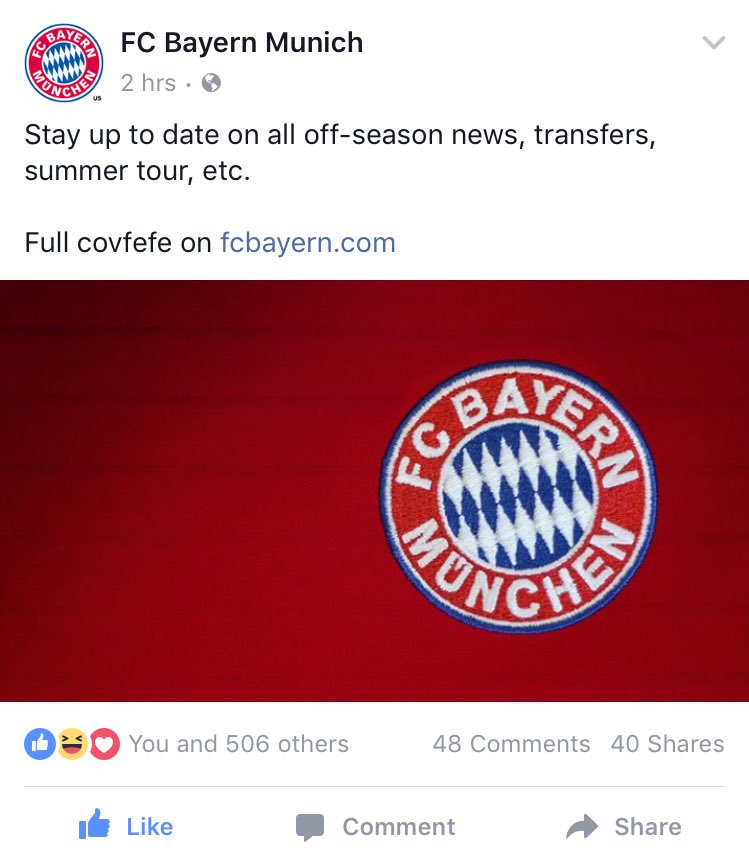Click the 2 hrs post timestamp
Image resolution: width=749 pixels, height=866 pixels.
[148, 83]
